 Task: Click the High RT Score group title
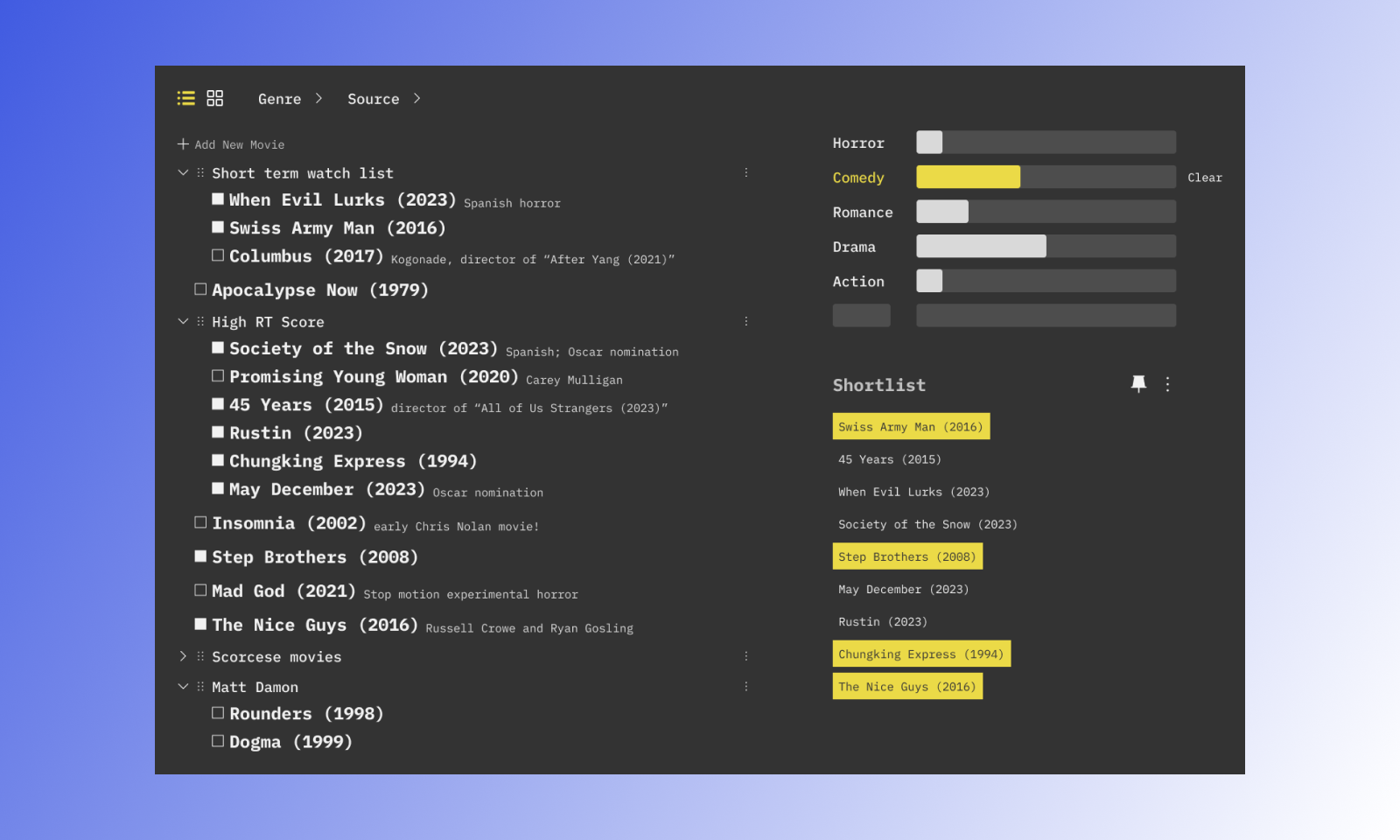(268, 322)
